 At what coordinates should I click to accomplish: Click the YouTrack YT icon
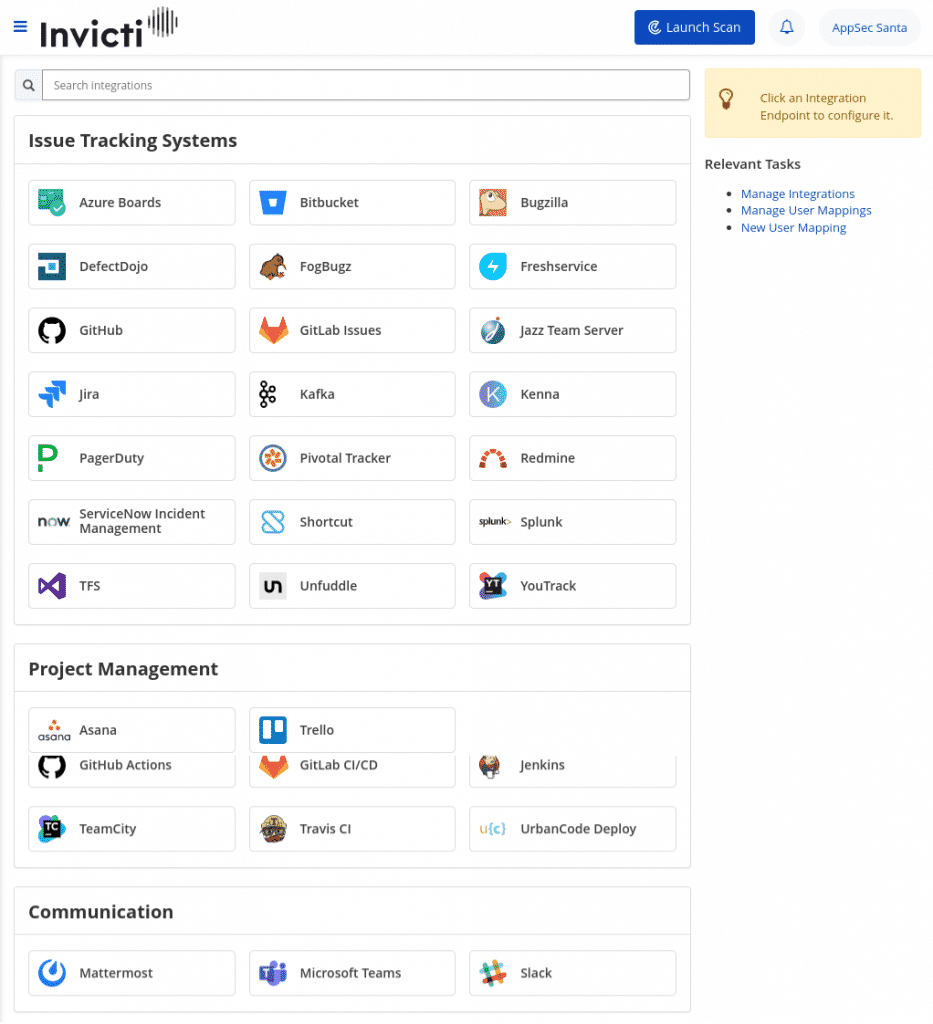[493, 586]
